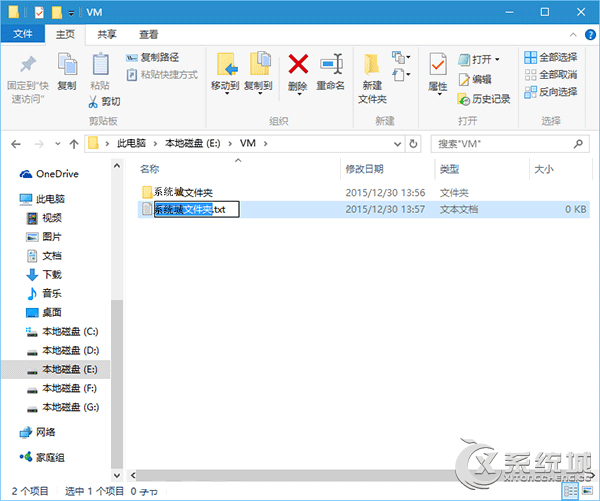This screenshot has height=501, width=600.
Task: Open the Open (打开) dropdown arrow
Action: click(x=497, y=59)
